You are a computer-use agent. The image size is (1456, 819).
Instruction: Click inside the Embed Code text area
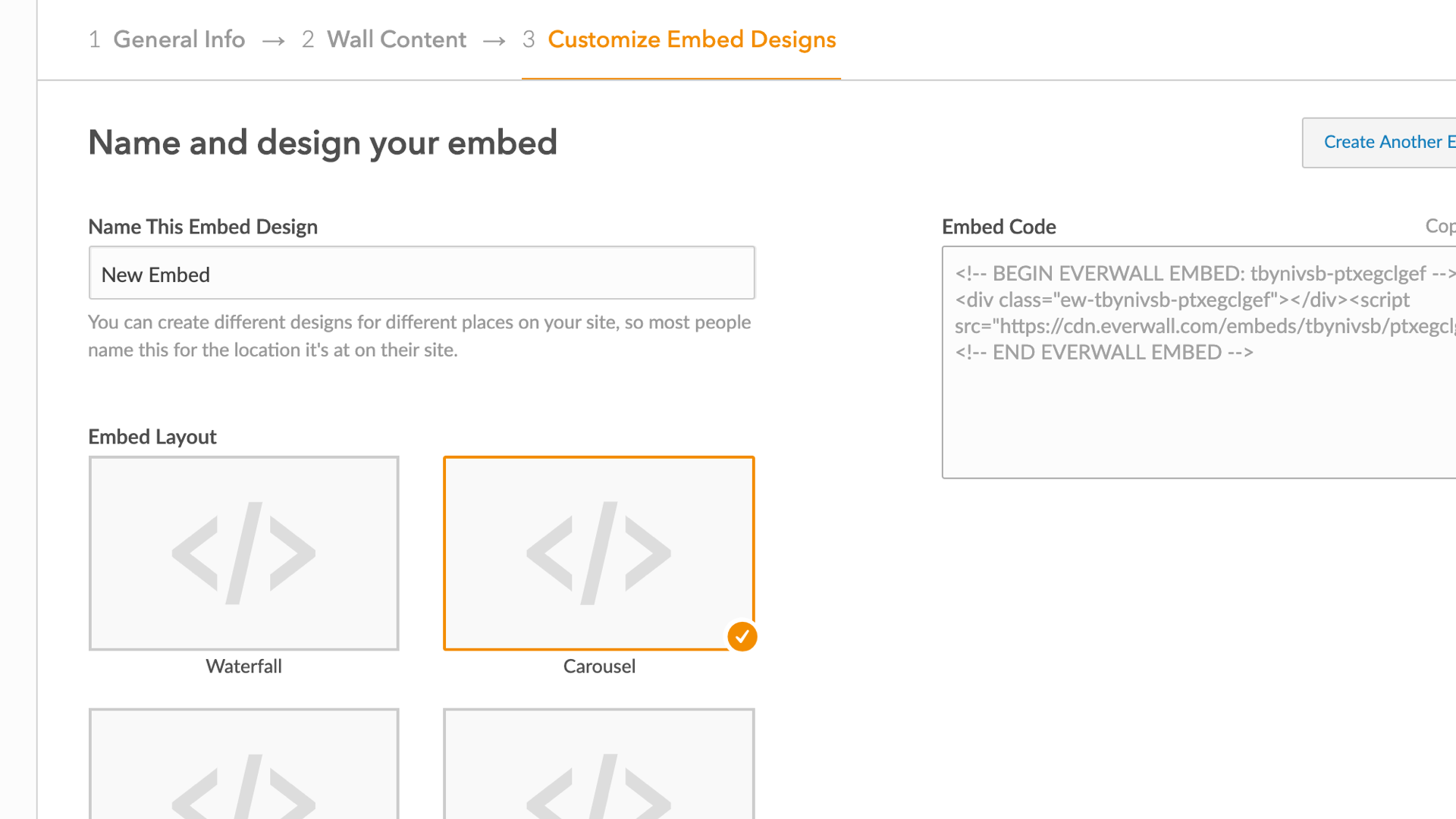(1199, 362)
